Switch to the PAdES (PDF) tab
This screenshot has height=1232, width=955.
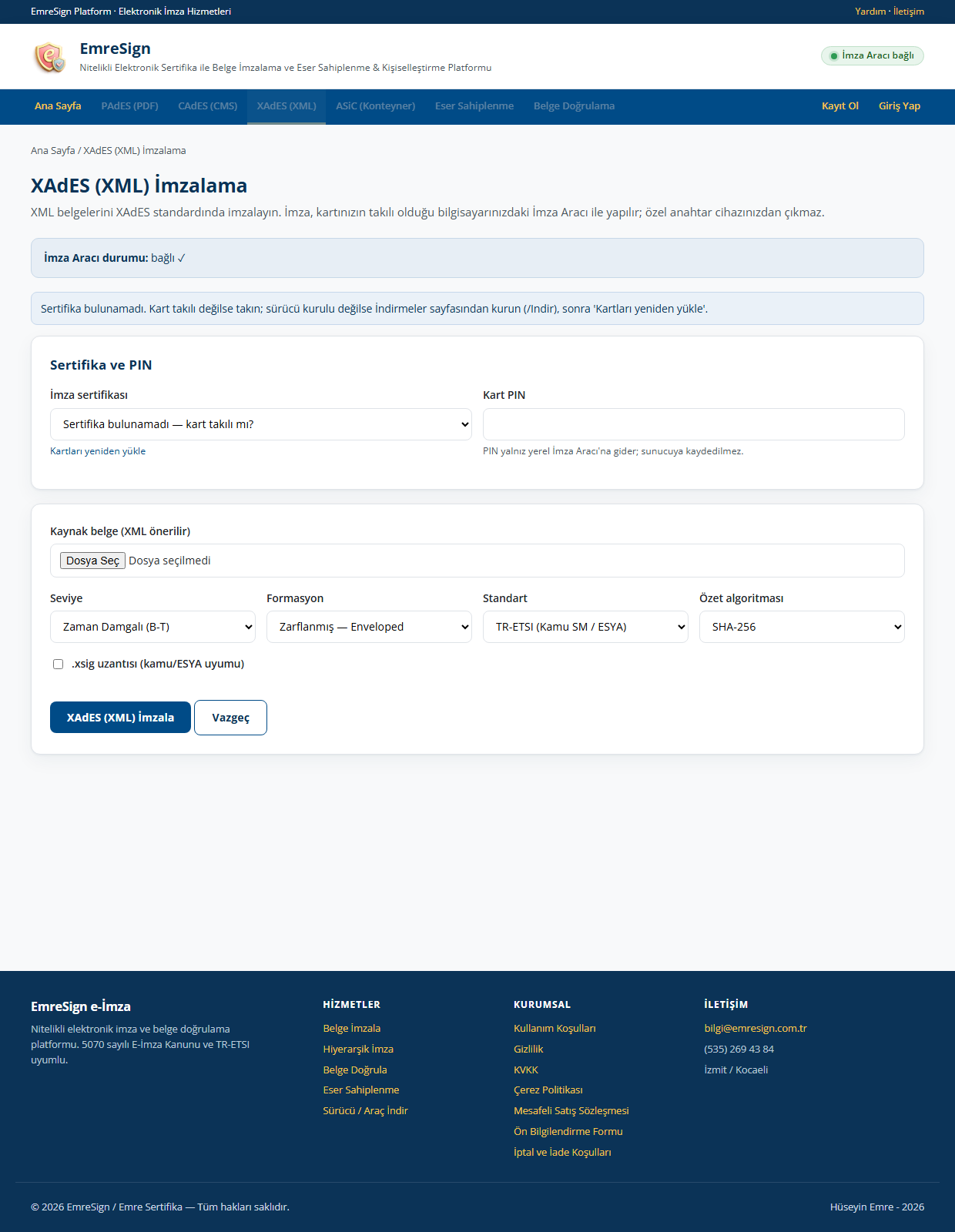pyautogui.click(x=129, y=106)
